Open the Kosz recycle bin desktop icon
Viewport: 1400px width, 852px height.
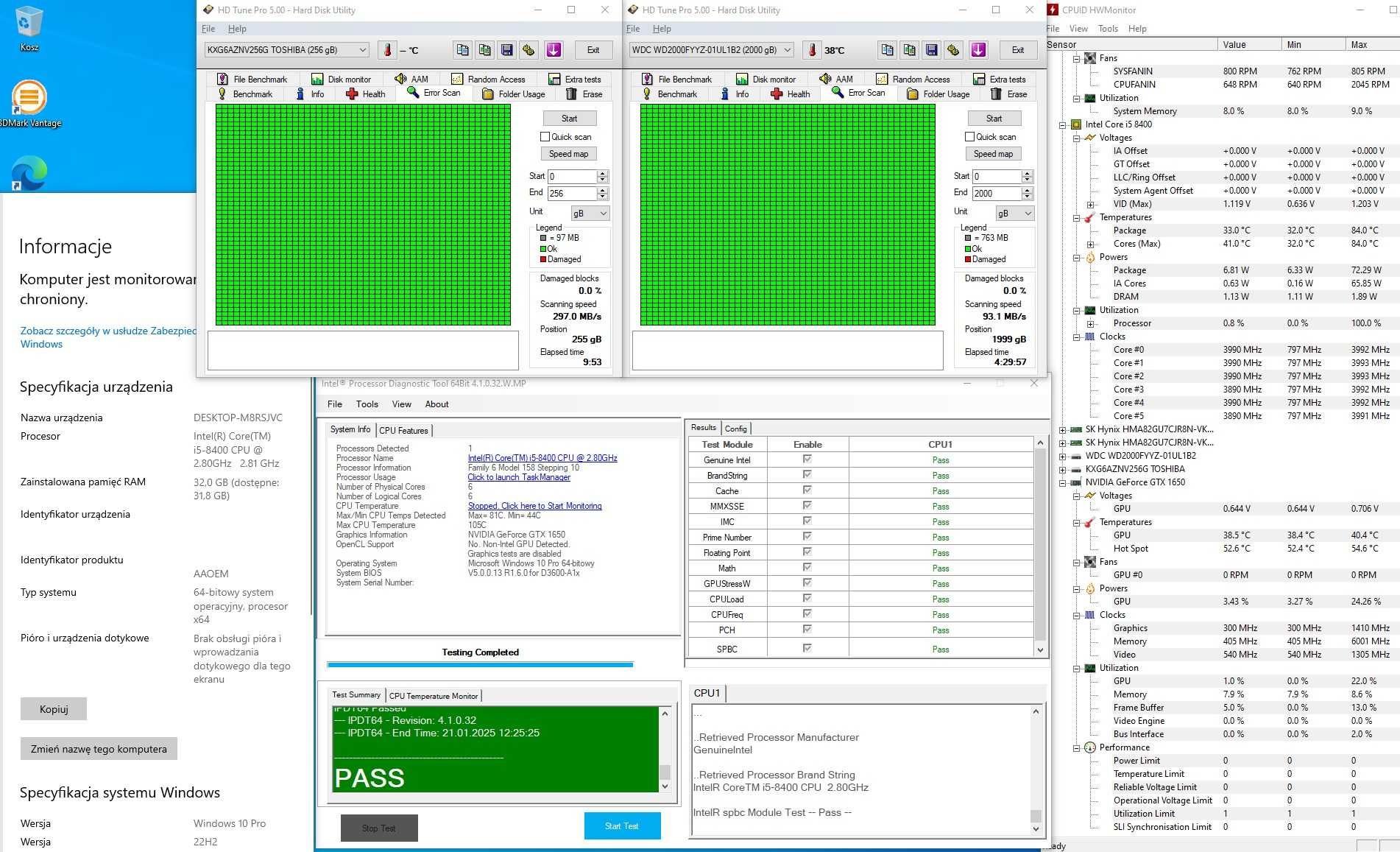(x=29, y=28)
